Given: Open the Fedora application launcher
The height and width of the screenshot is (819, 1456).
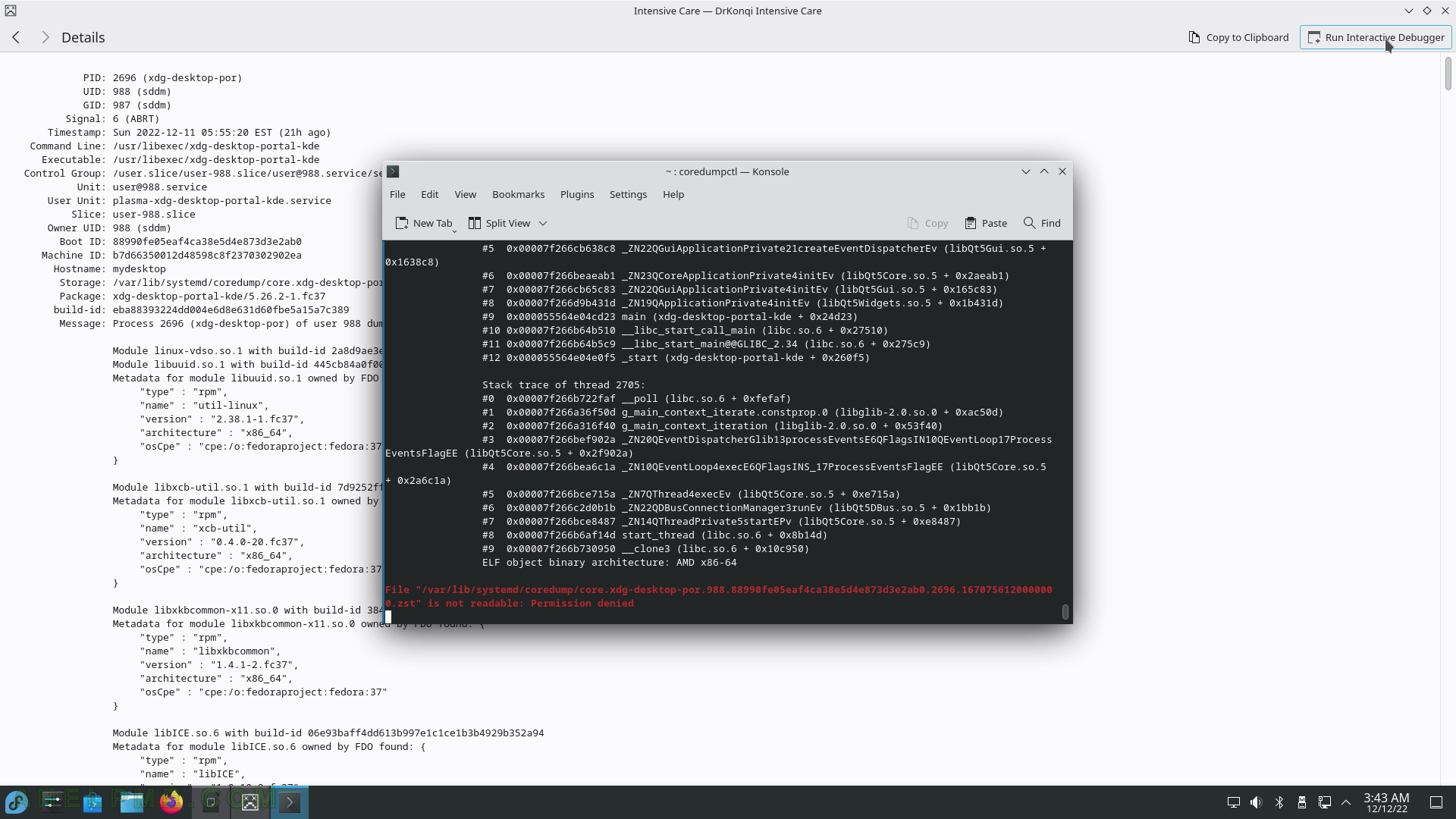Looking at the screenshot, I should (x=17, y=802).
